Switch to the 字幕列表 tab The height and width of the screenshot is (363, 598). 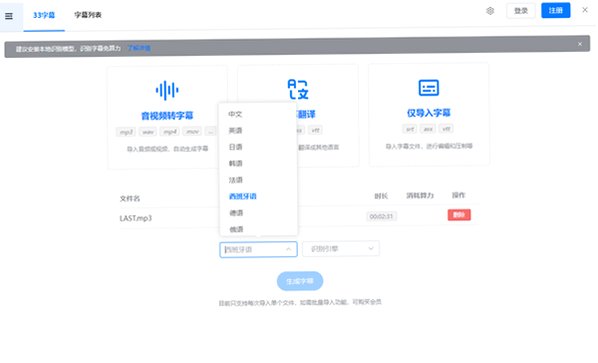tap(88, 15)
